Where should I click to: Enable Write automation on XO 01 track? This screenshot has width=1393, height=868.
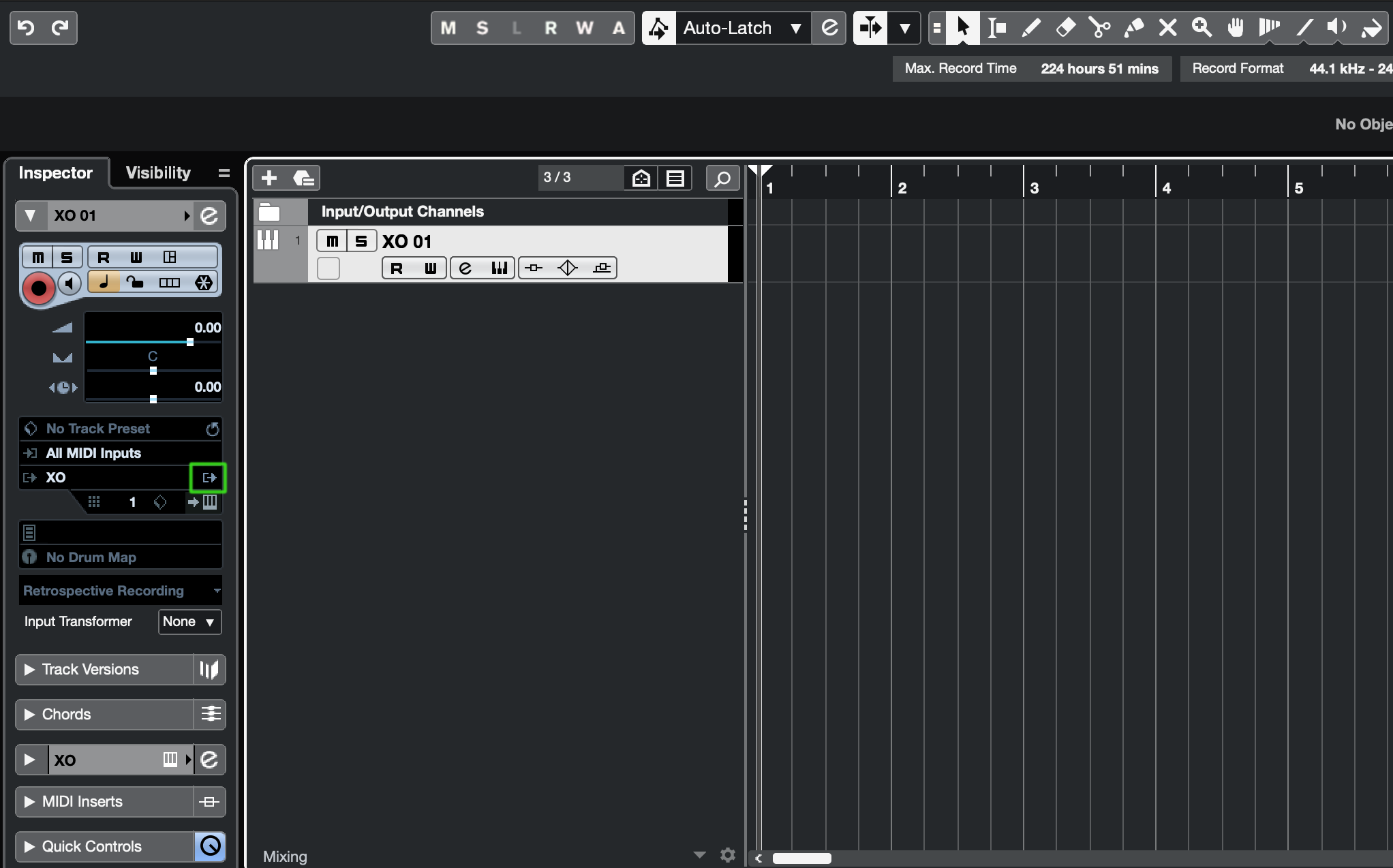tap(431, 268)
